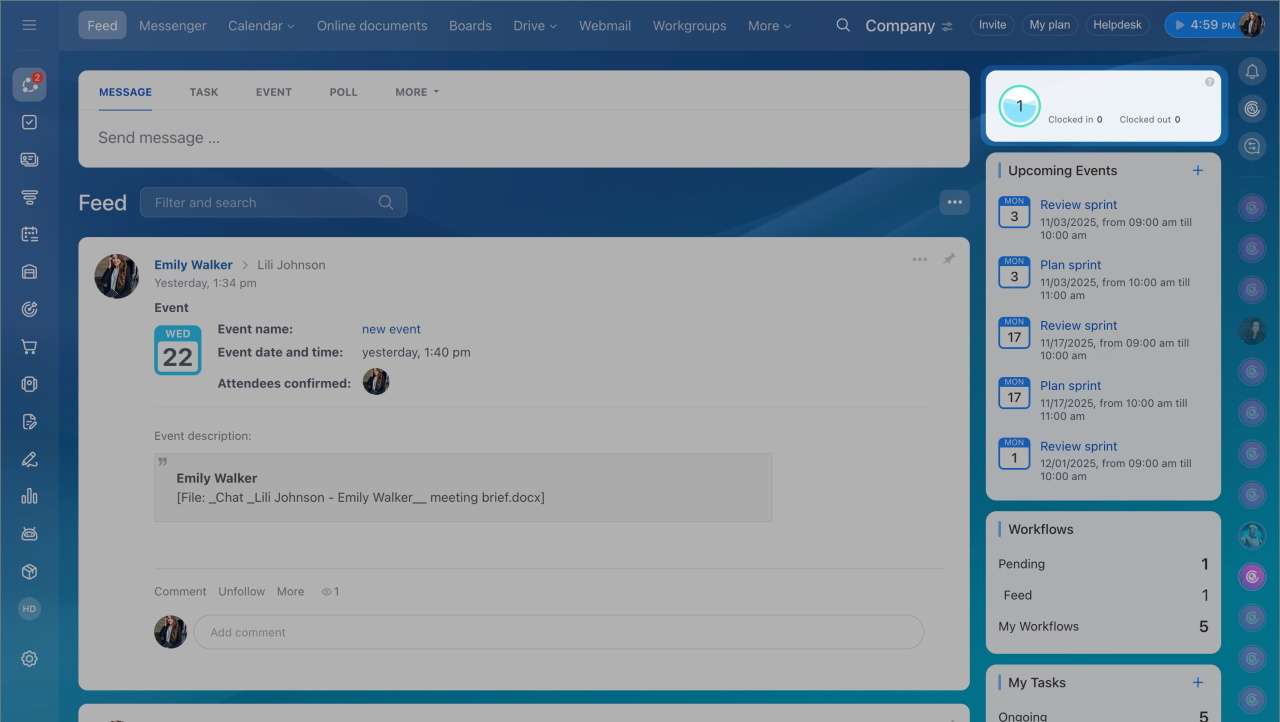Click the Invite button

[992, 25]
